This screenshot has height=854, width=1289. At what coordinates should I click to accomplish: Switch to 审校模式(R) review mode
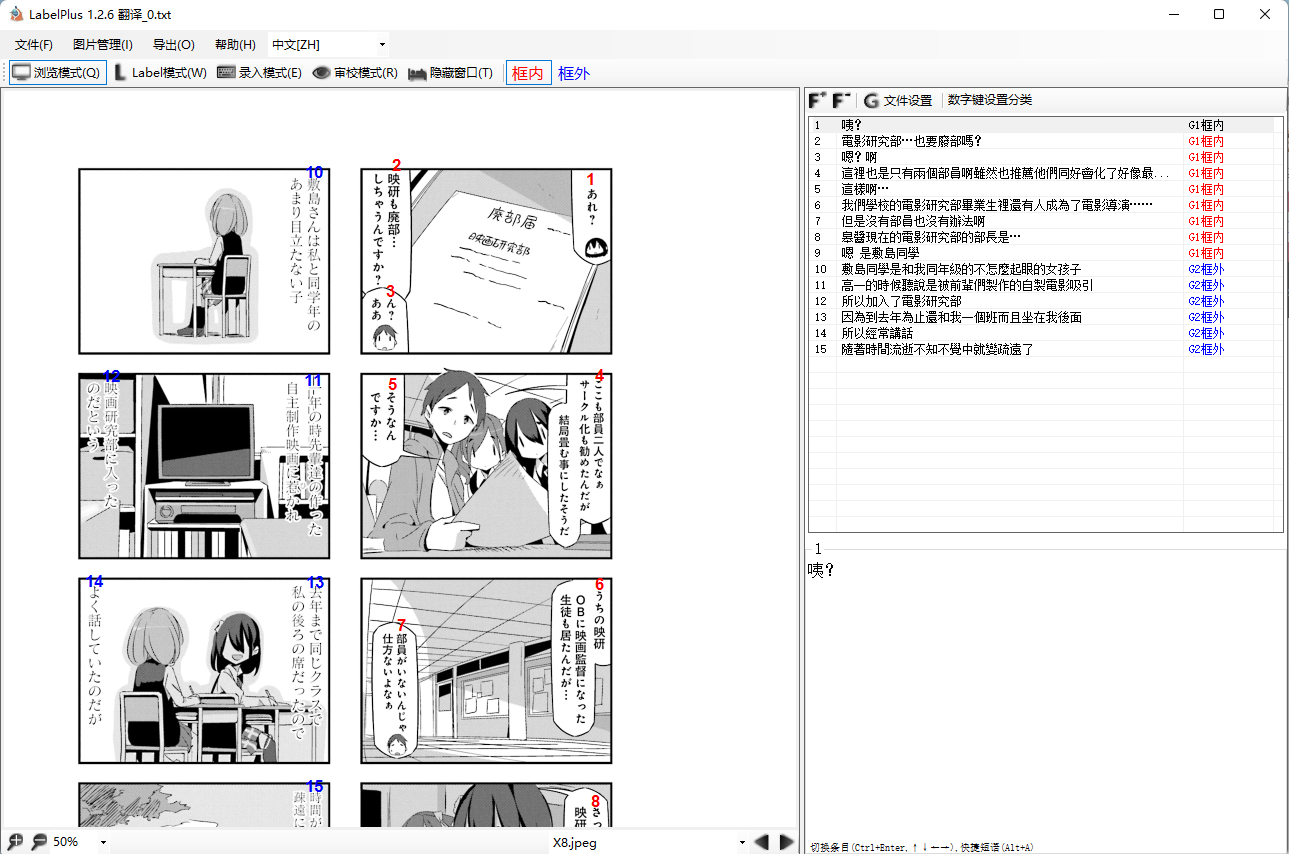[x=355, y=73]
